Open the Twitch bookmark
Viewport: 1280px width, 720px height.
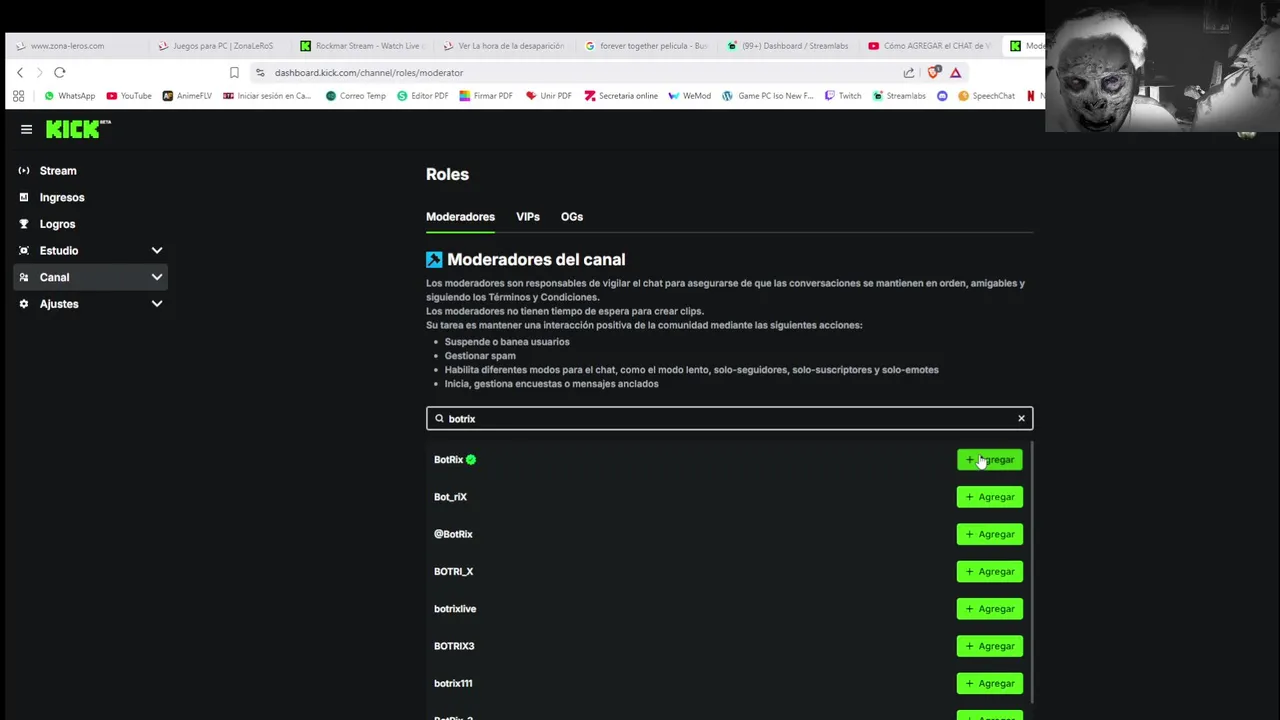pyautogui.click(x=843, y=96)
